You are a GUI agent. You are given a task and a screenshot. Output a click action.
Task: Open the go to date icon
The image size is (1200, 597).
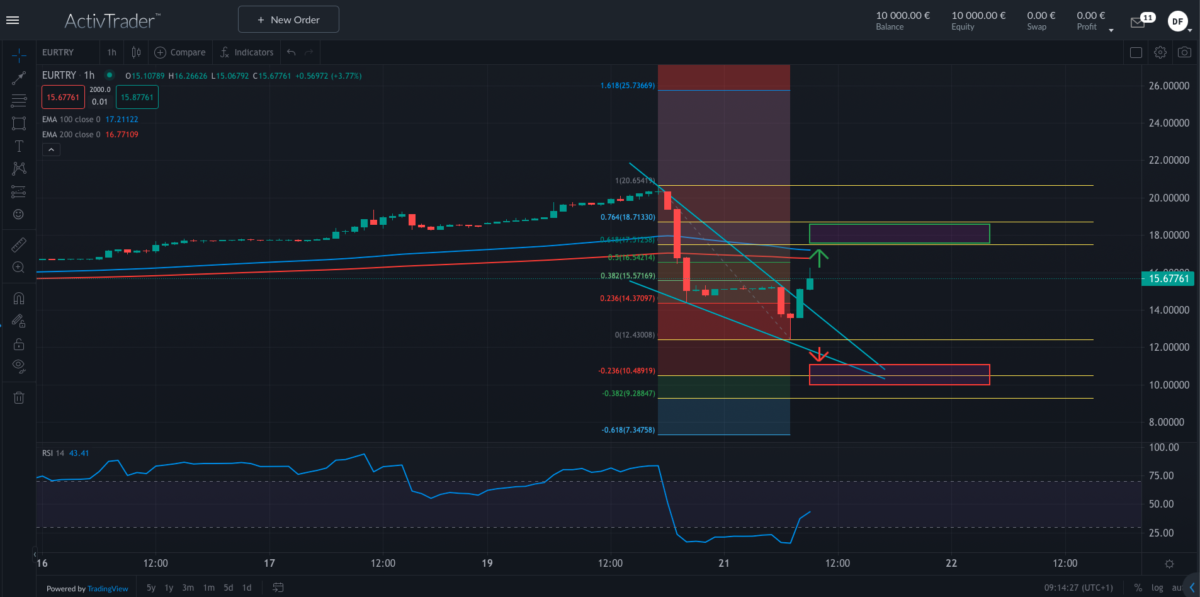point(277,588)
